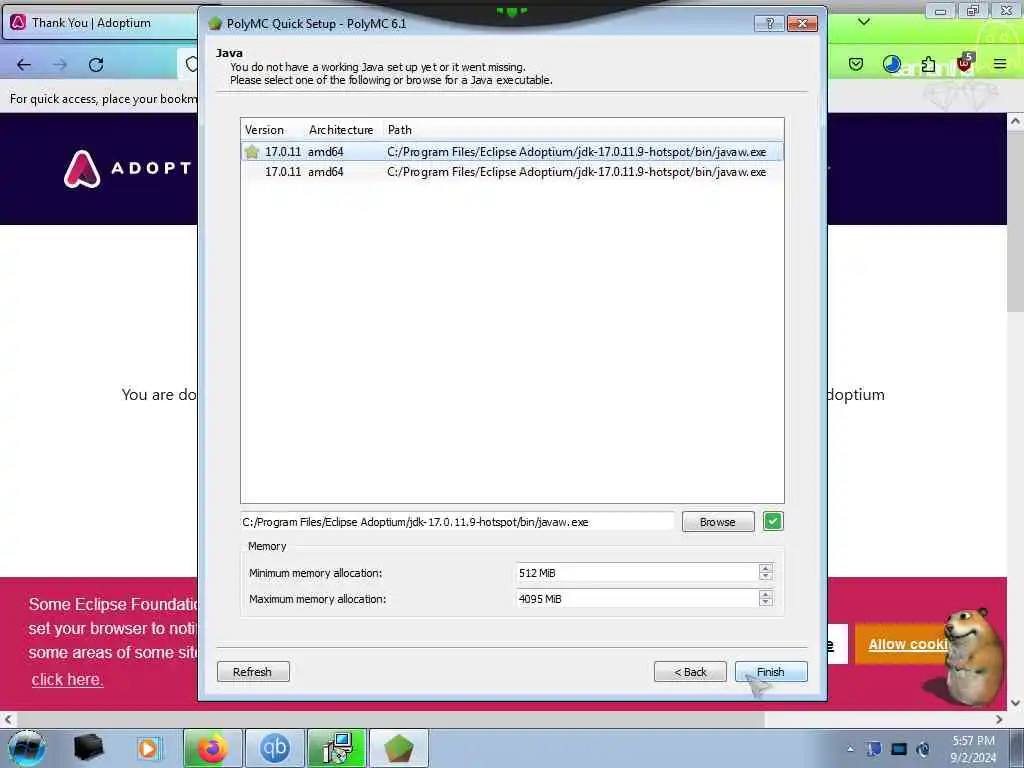Click horizontal scrollbar left arrow
The width and height of the screenshot is (1024, 768).
8,720
